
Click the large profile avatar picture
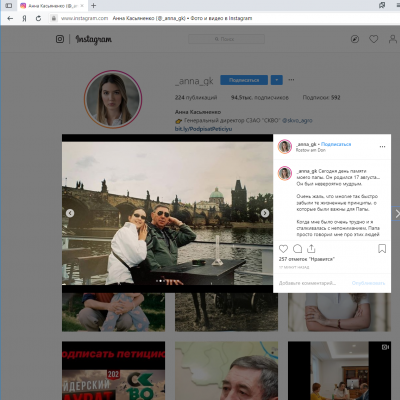(x=113, y=99)
